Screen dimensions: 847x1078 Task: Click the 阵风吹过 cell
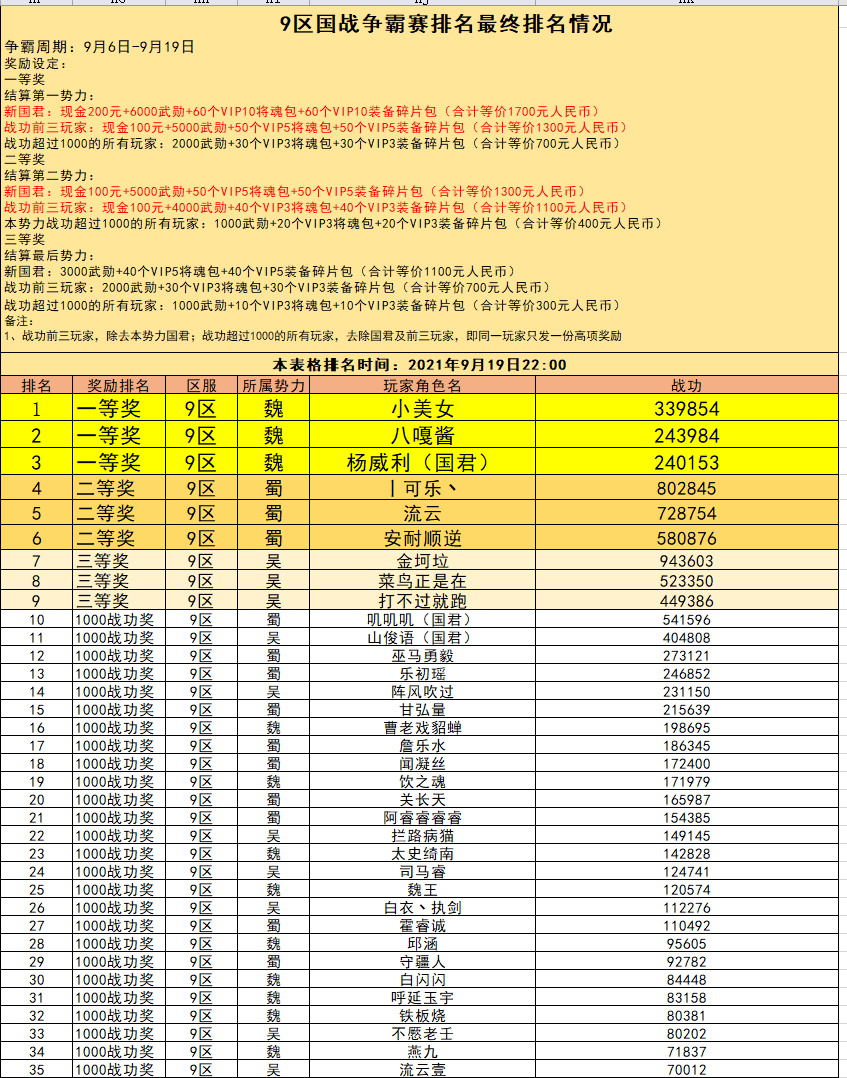pos(422,691)
